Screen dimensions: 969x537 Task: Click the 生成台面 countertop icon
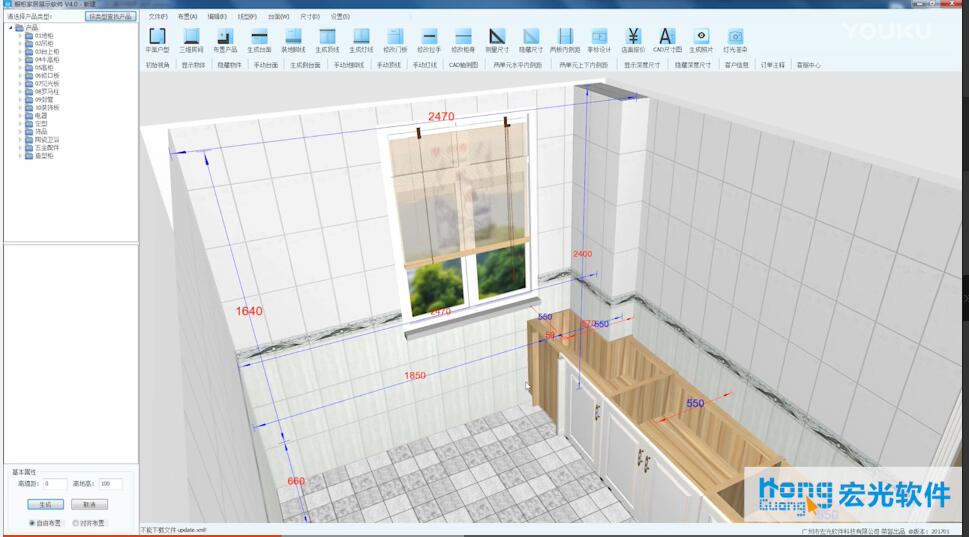[x=259, y=38]
